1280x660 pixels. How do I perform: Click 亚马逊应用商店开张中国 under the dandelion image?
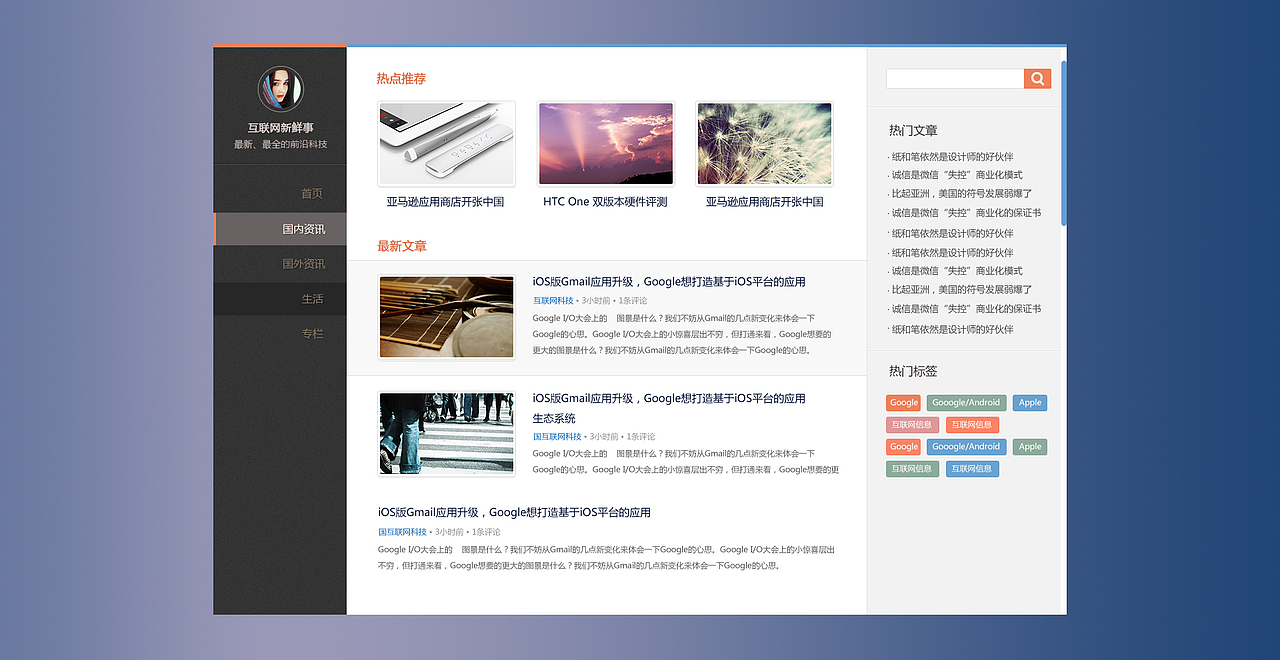[x=764, y=202]
